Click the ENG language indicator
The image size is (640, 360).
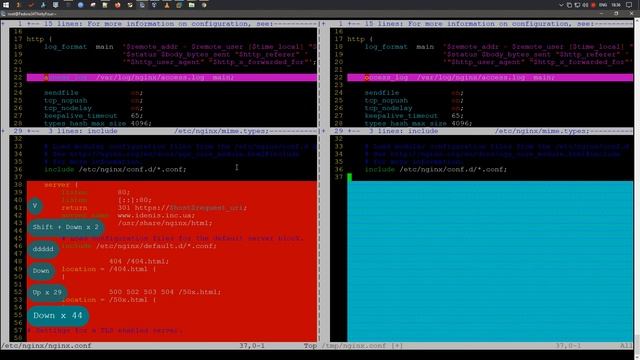point(603,5)
